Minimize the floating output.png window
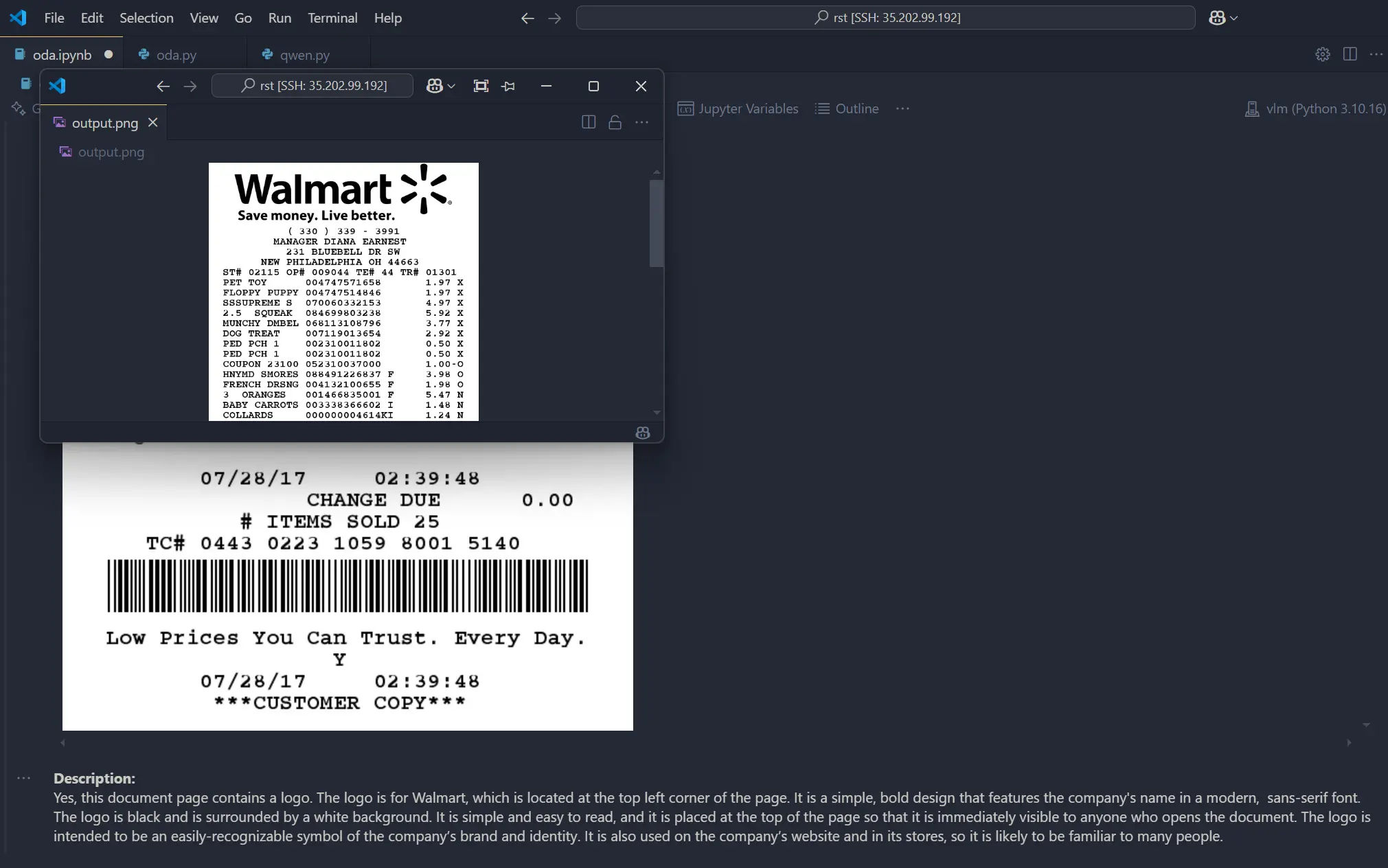Image resolution: width=1388 pixels, height=868 pixels. [x=547, y=86]
